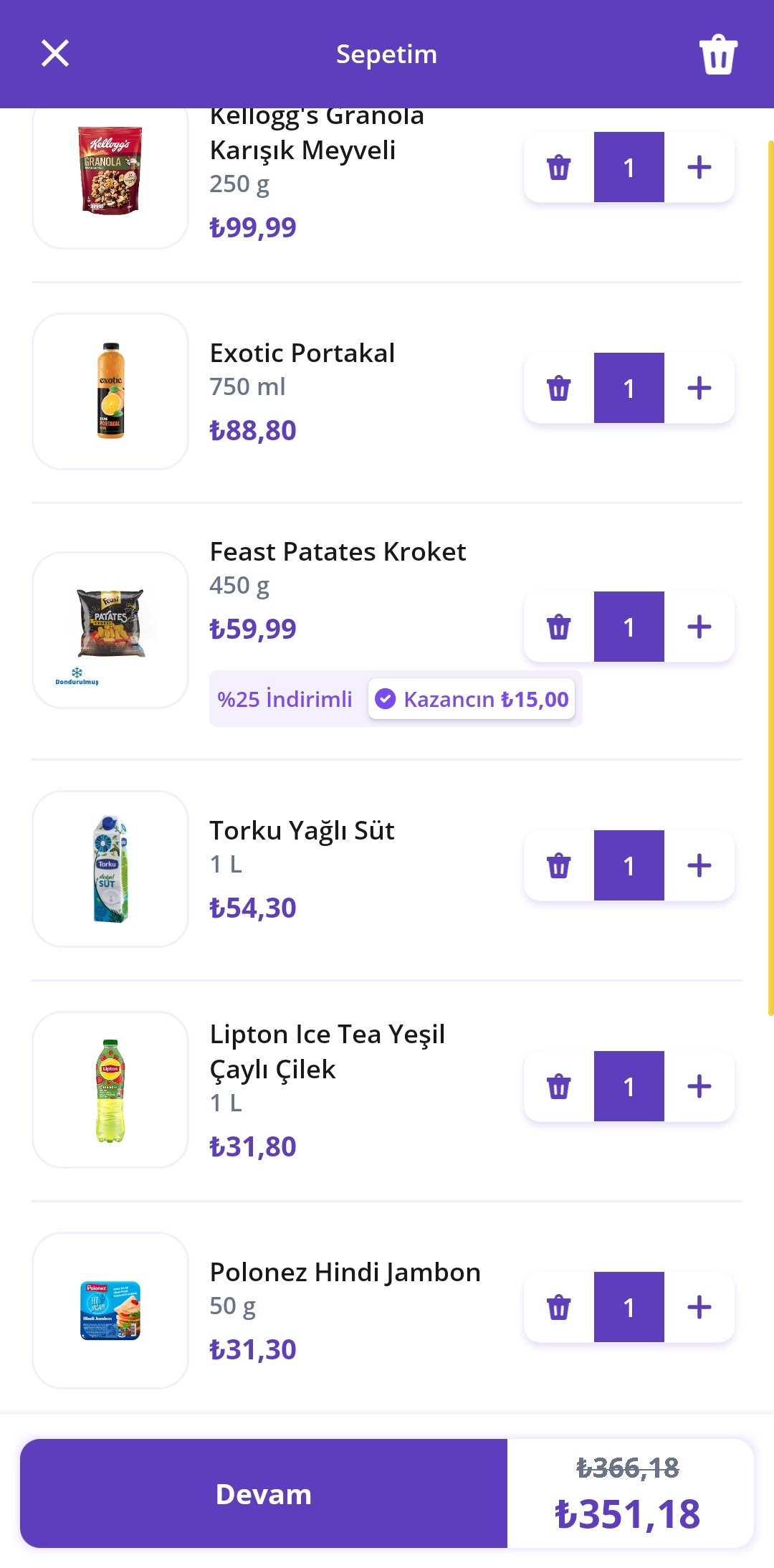Click the yellow vertical scrollbar

click(x=770, y=574)
